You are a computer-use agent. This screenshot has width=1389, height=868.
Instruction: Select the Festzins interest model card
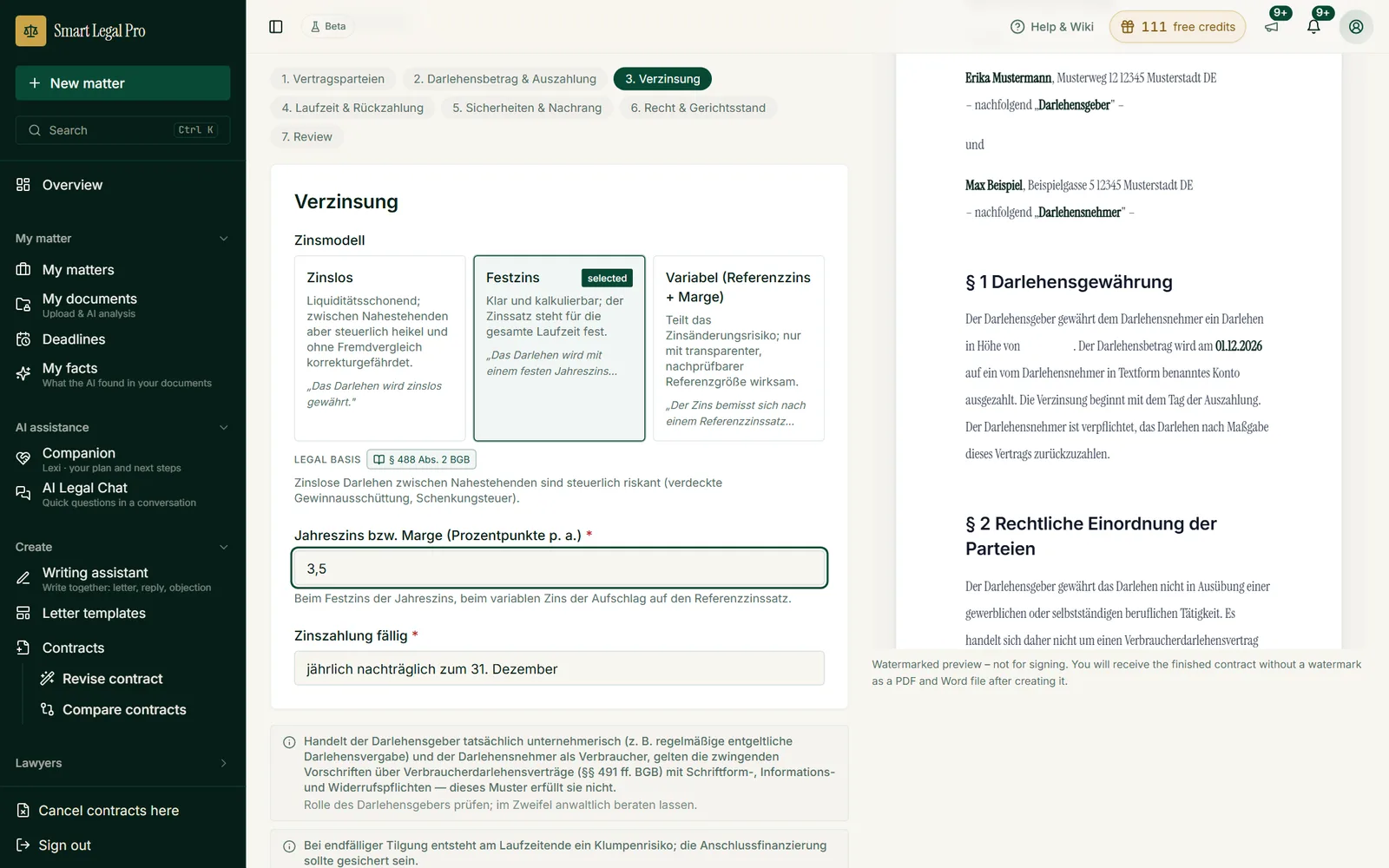point(559,348)
